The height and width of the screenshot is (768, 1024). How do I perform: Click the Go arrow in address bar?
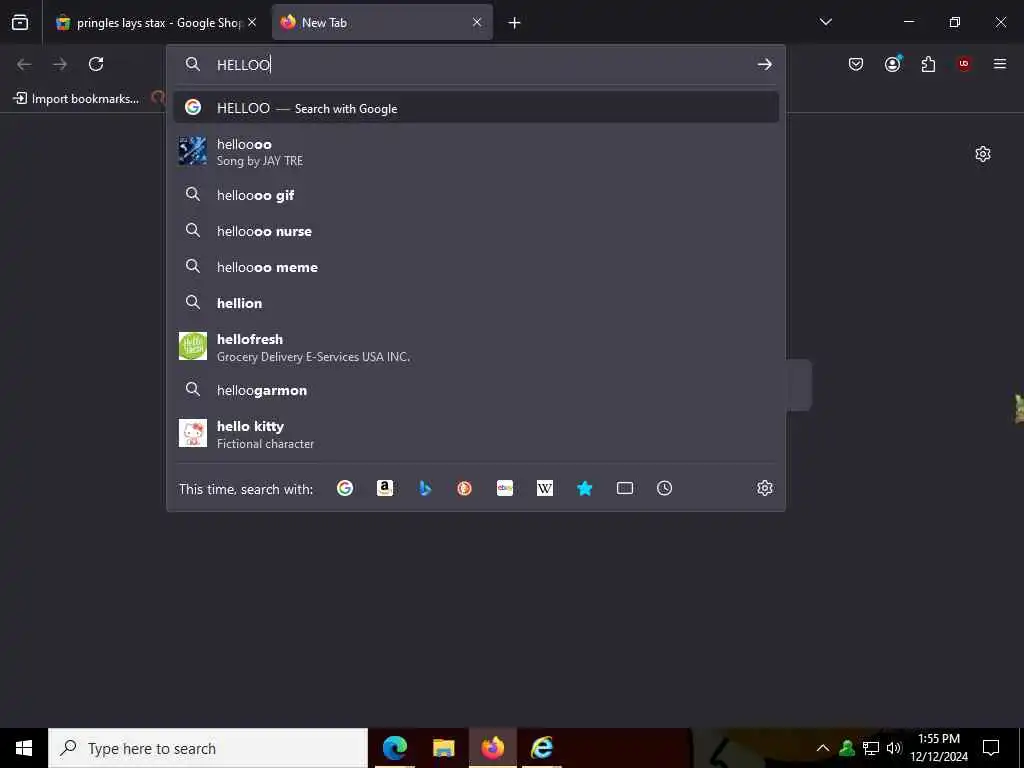click(764, 64)
